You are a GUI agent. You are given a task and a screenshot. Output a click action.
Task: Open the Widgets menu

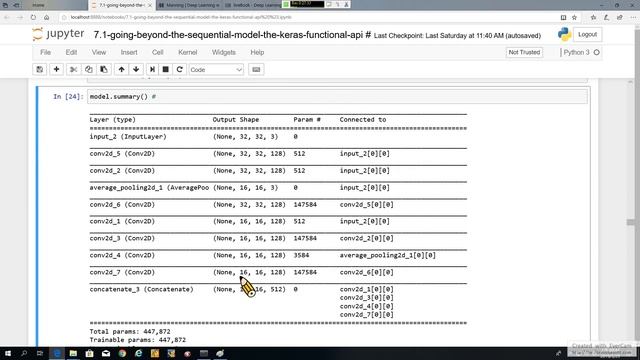click(223, 52)
